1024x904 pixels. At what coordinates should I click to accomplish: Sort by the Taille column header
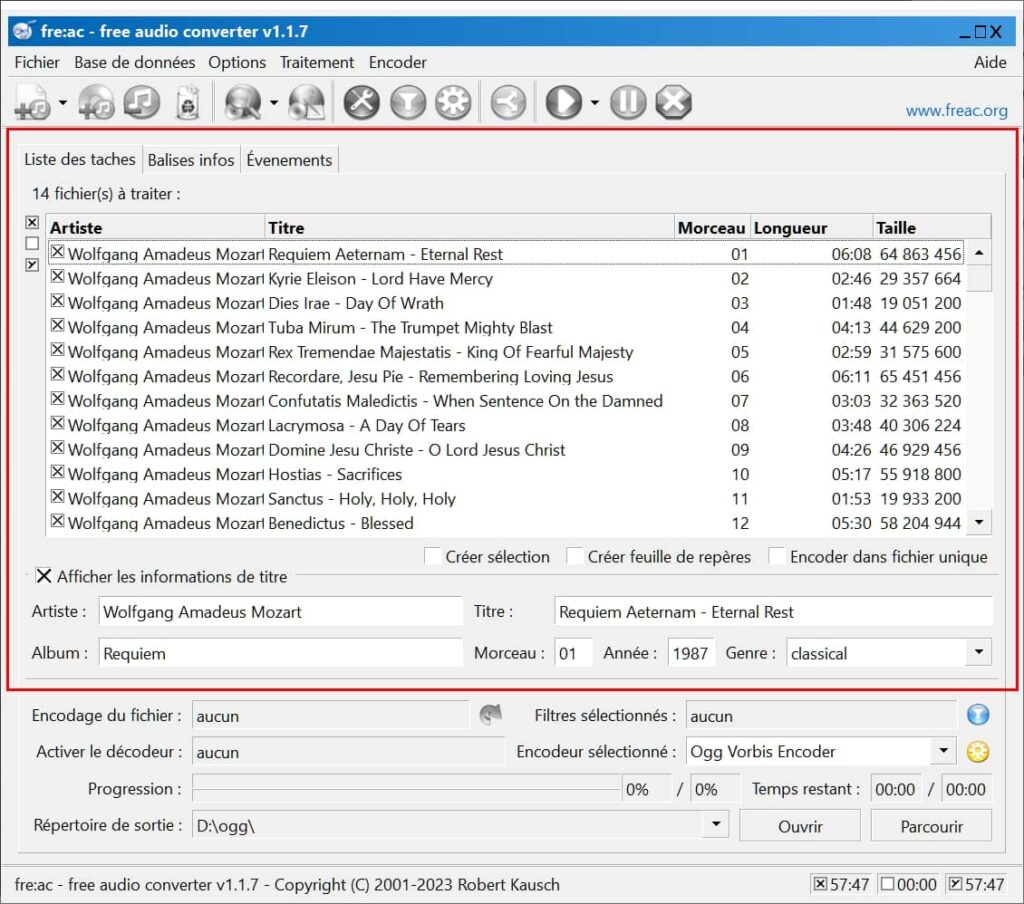tap(931, 227)
